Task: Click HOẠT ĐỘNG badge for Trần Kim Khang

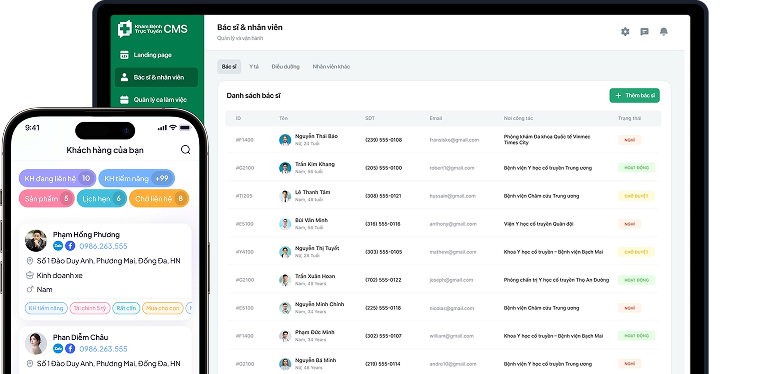Action: pyautogui.click(x=637, y=168)
